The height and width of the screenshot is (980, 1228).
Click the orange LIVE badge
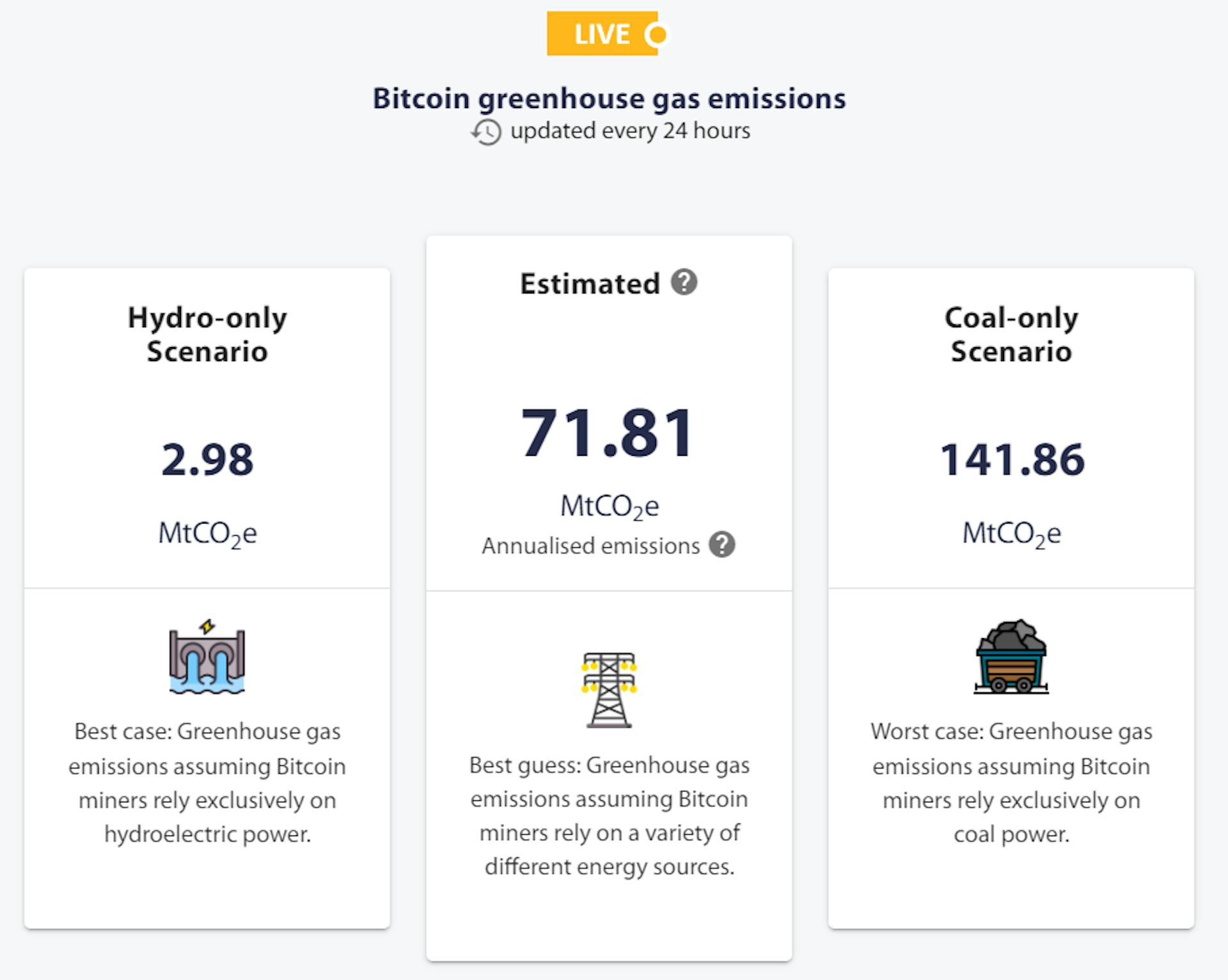pyautogui.click(x=602, y=34)
